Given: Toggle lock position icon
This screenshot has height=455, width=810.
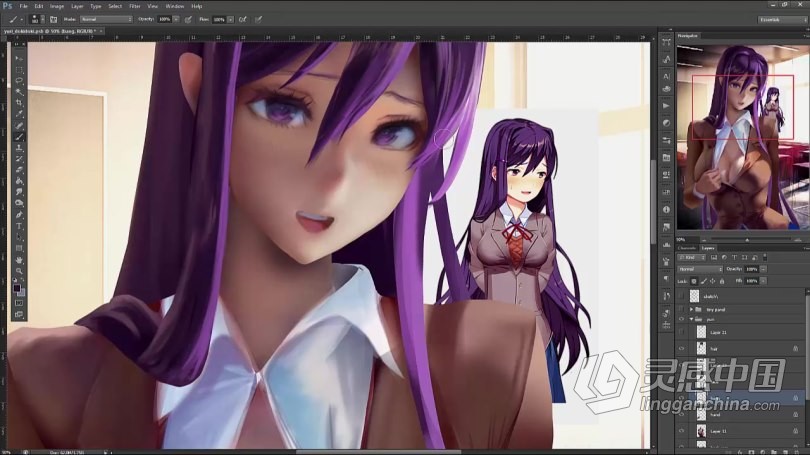Looking at the screenshot, I should (x=712, y=281).
